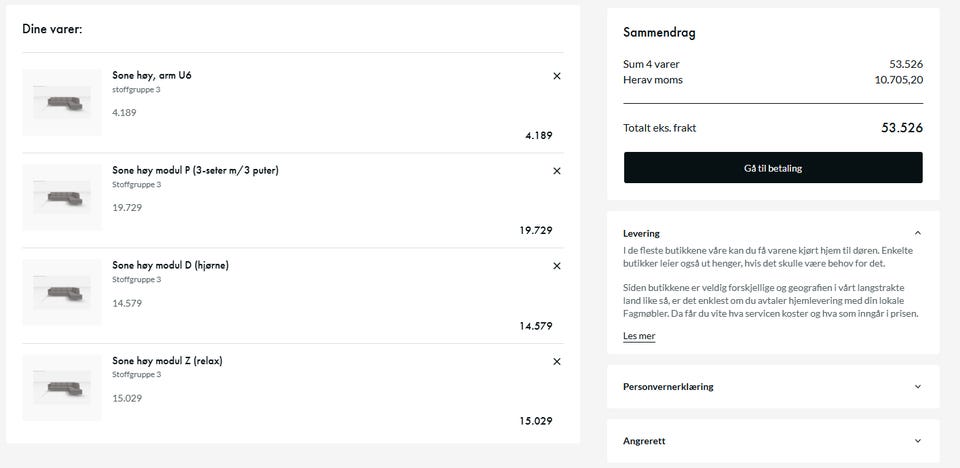Viewport: 960px width, 468px height.
Task: Click the Personvernerklæring heading text
Action: pos(668,386)
